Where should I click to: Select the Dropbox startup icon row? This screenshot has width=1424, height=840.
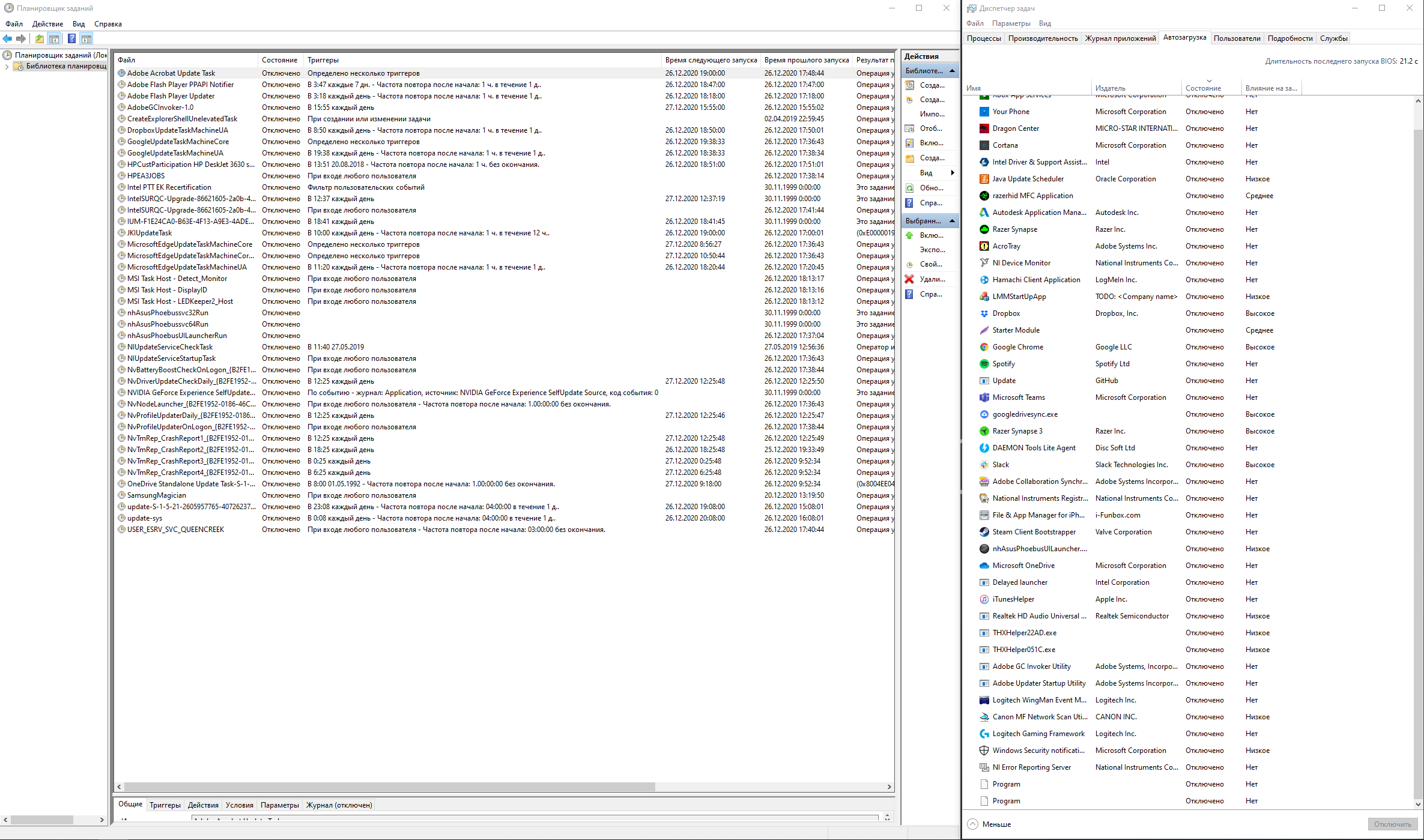[984, 313]
